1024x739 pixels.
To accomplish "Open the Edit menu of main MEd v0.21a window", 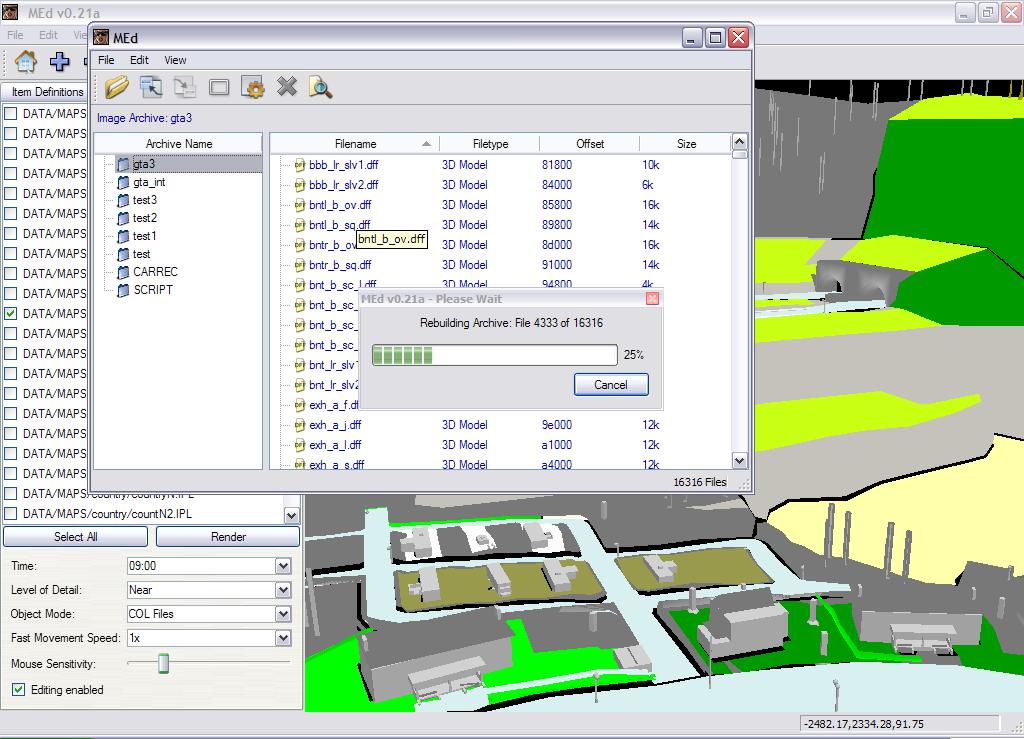I will [x=48, y=35].
